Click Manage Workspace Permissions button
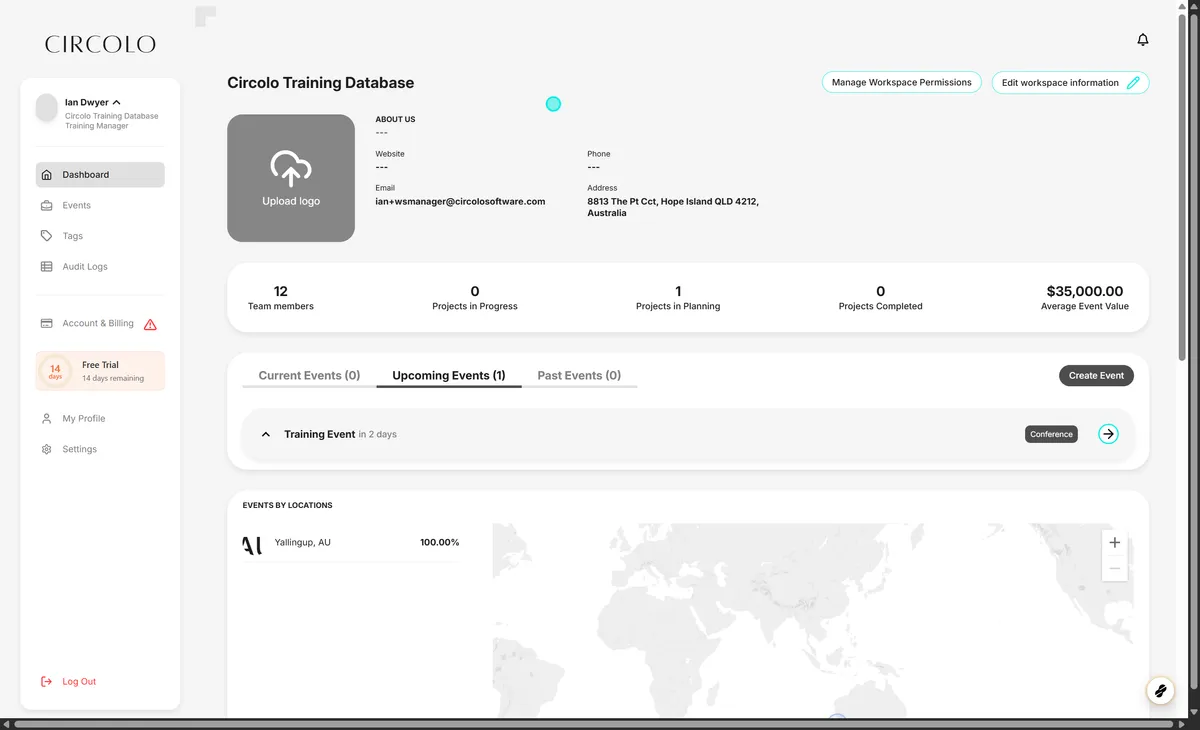 902,83
